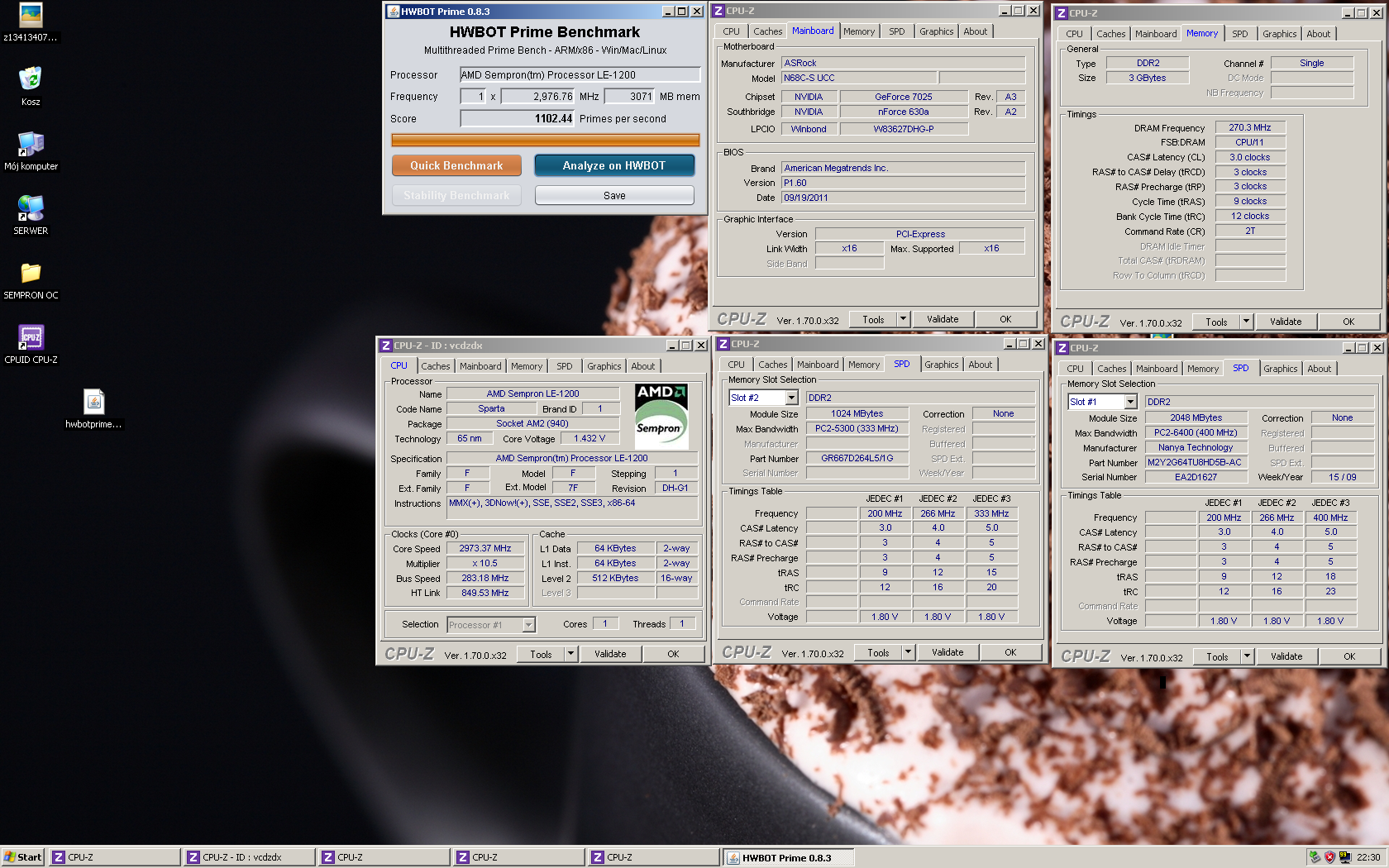Open the Slot #2 memory slot dropdown
Screen dimensions: 1389x868
(791, 398)
